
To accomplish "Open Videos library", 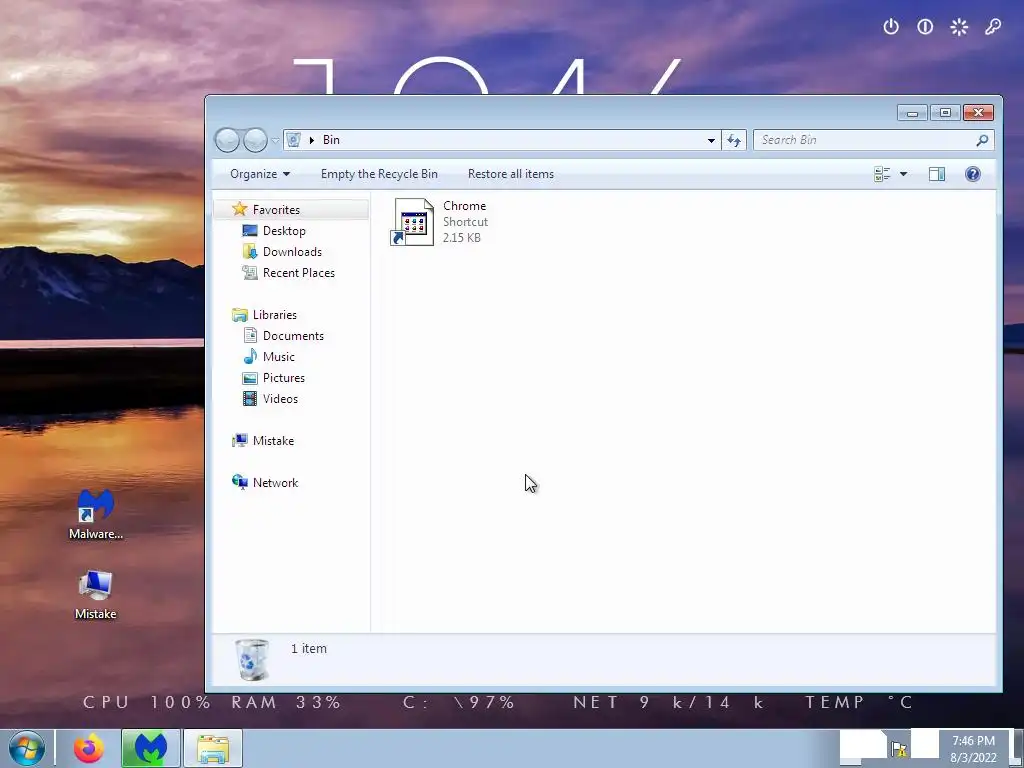I will click(280, 398).
